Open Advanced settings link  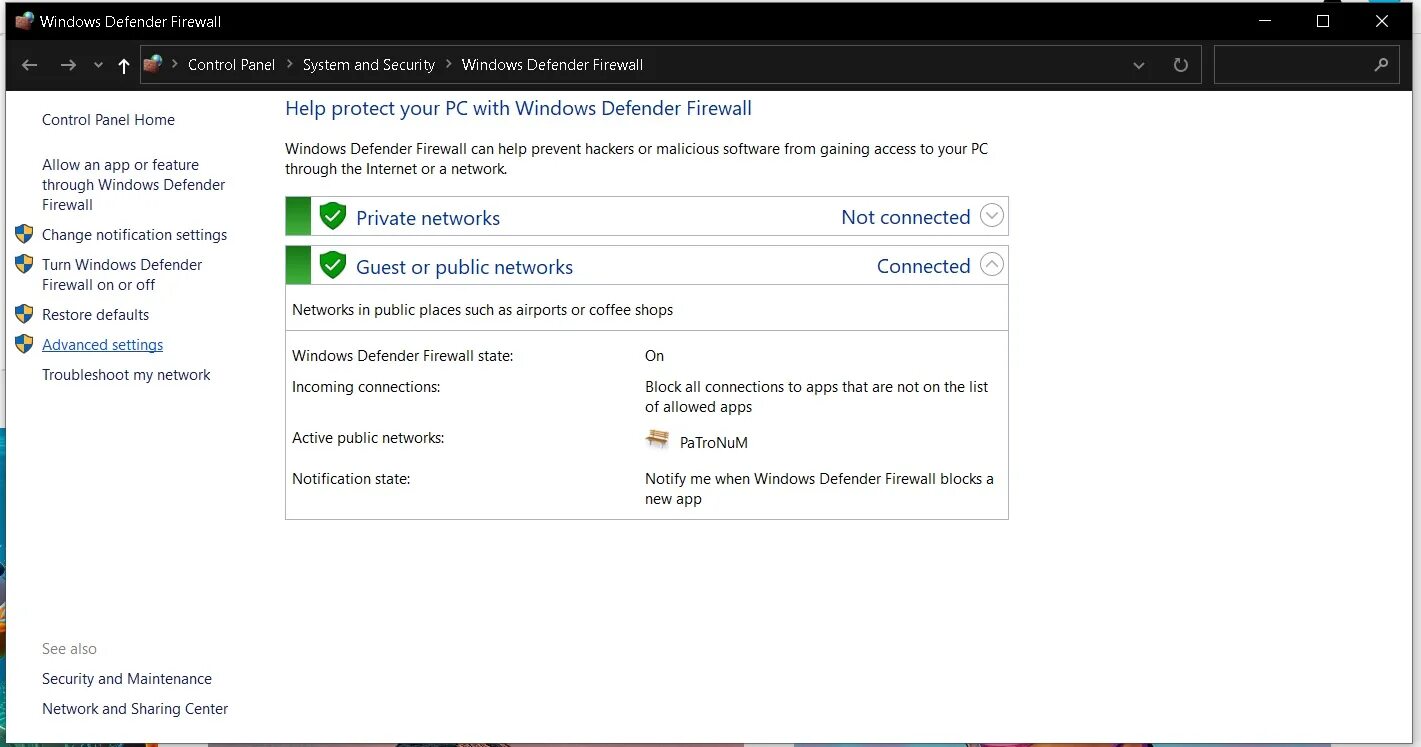pos(102,345)
